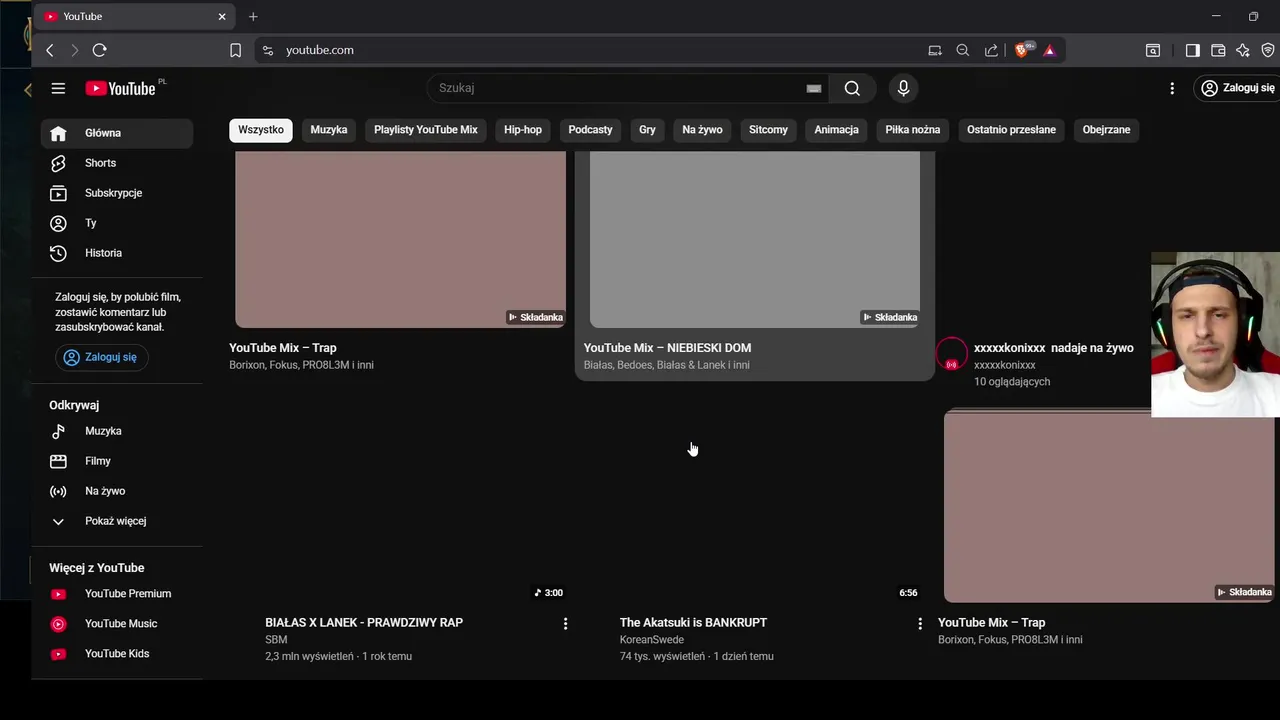The height and width of the screenshot is (720, 1280).
Task: Click the zoom-out magnifier in address bar
Action: click(x=963, y=50)
